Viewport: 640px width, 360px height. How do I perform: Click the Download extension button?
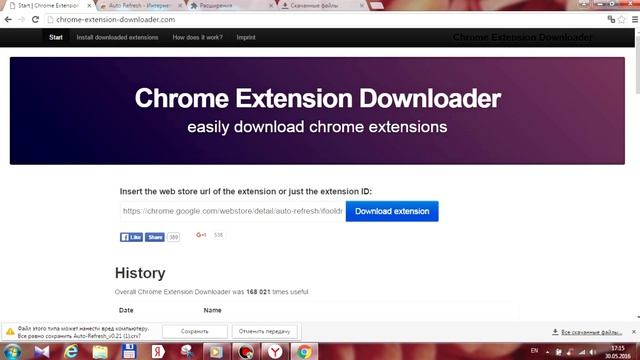(x=392, y=211)
